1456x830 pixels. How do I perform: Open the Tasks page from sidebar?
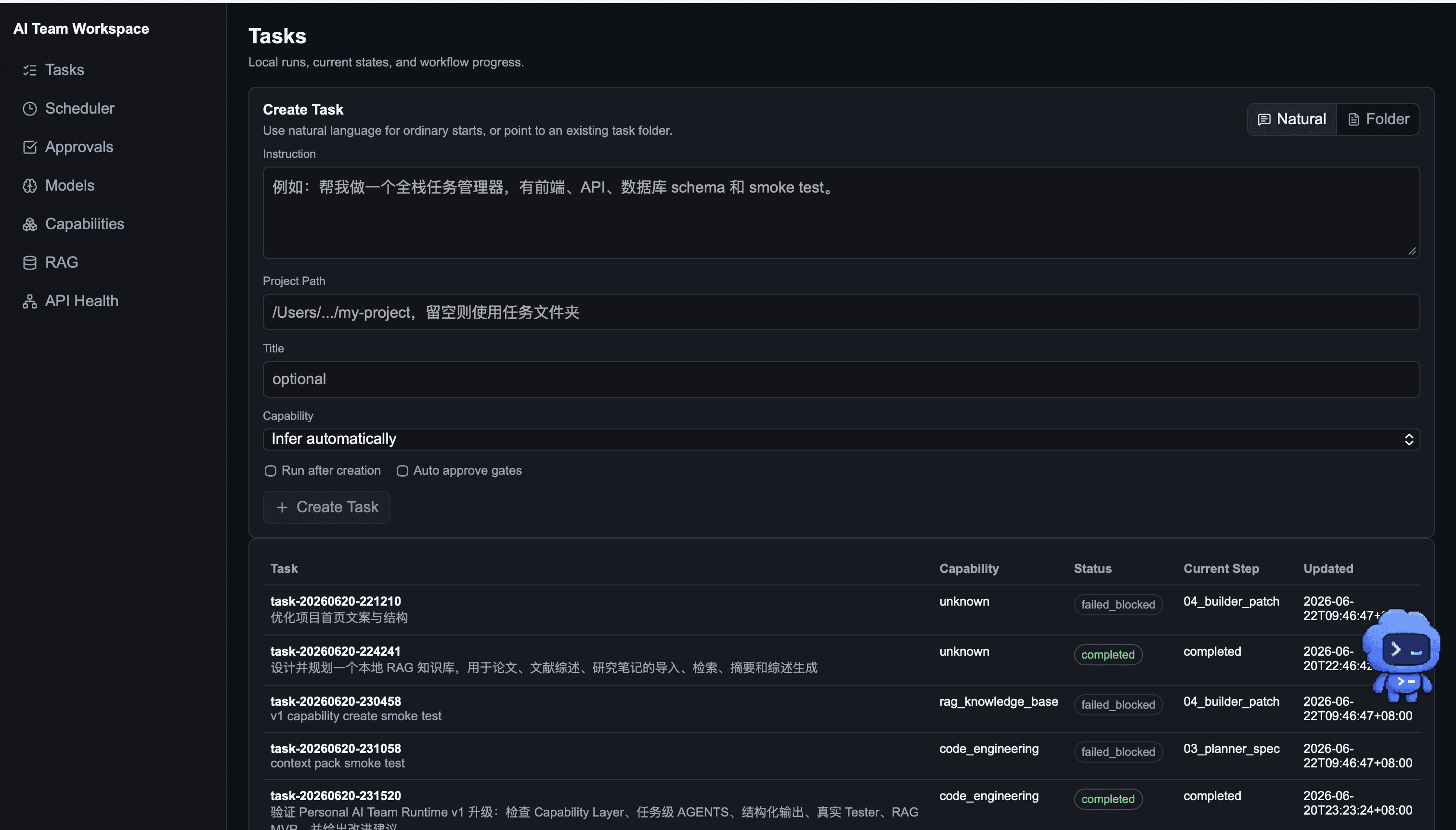click(65, 70)
